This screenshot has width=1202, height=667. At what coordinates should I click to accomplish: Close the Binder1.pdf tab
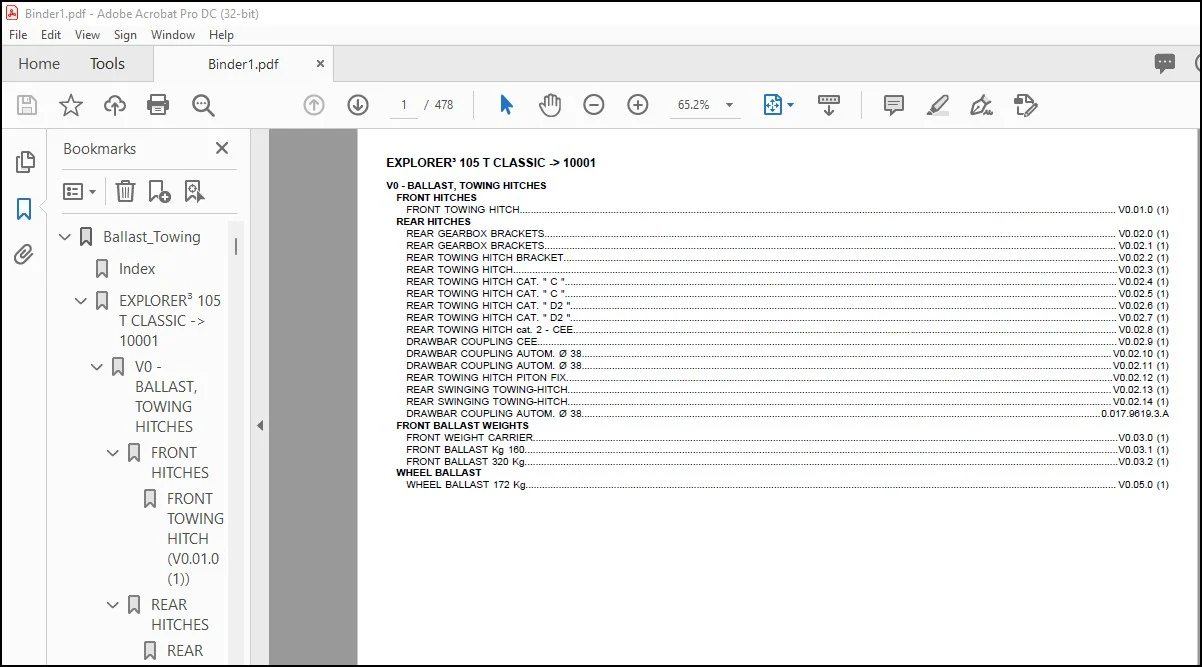320,63
